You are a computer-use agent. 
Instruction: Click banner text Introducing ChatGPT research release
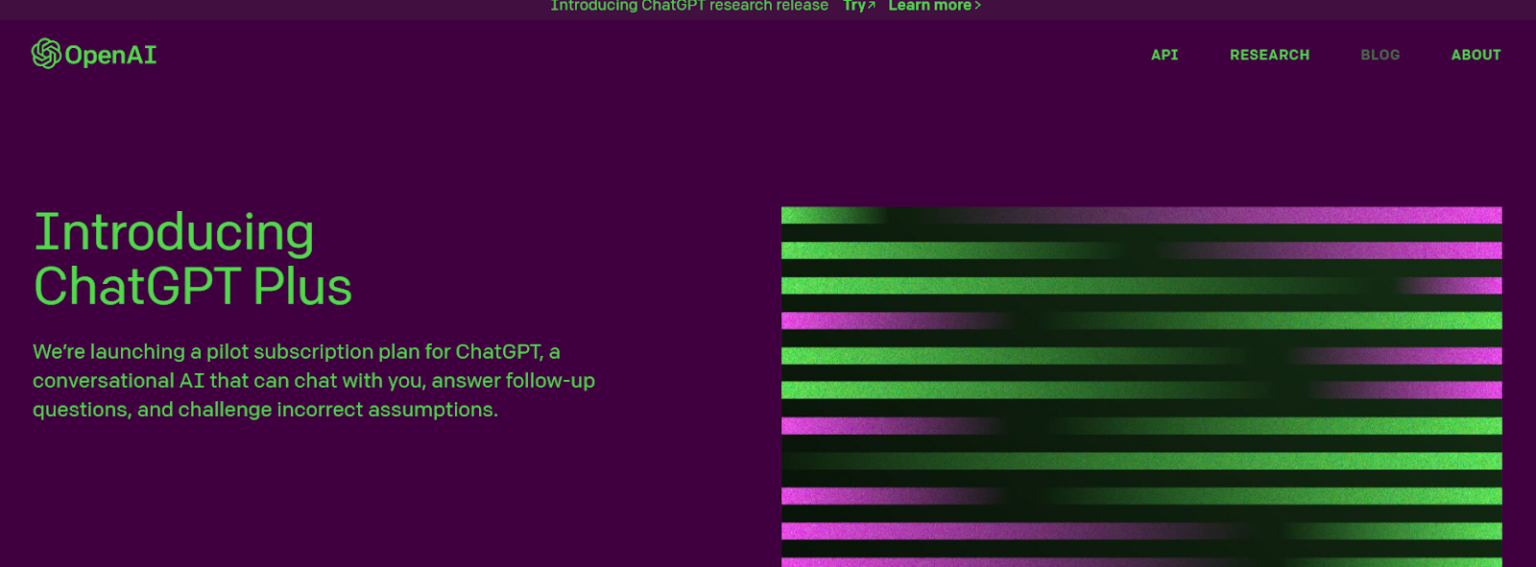pyautogui.click(x=689, y=6)
